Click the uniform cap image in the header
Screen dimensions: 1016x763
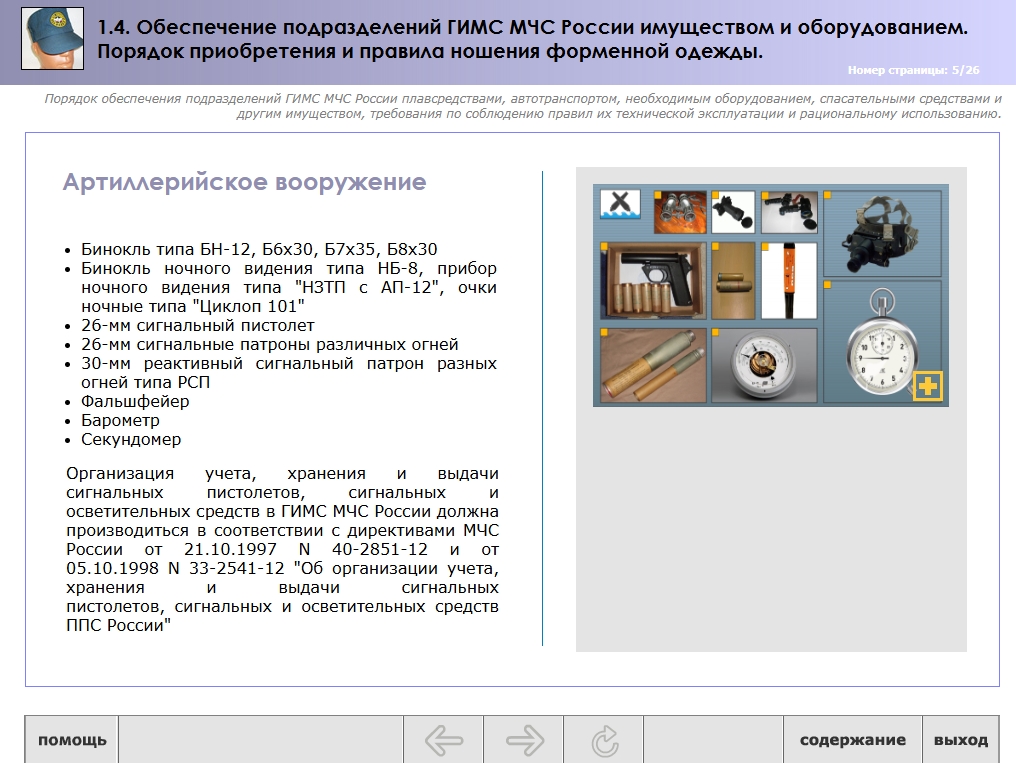pyautogui.click(x=52, y=38)
